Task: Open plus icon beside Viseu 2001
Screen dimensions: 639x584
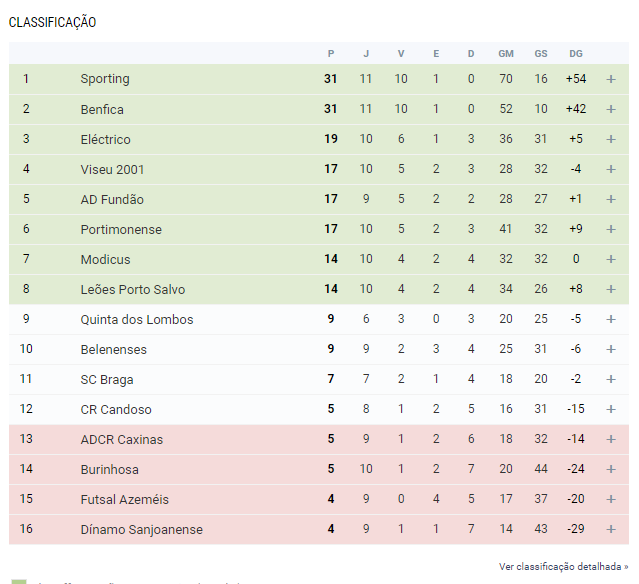Action: (x=610, y=169)
